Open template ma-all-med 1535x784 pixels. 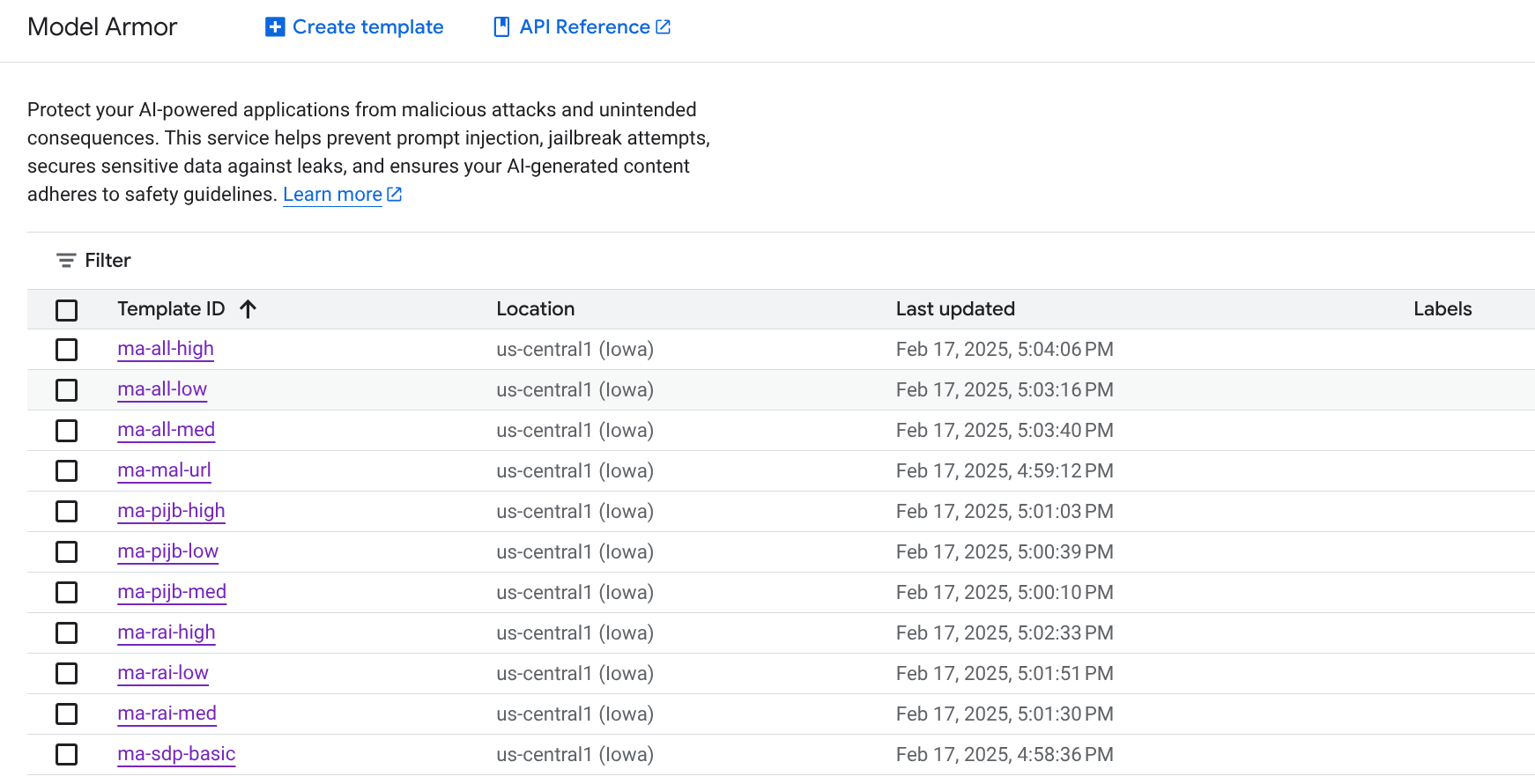tap(167, 430)
